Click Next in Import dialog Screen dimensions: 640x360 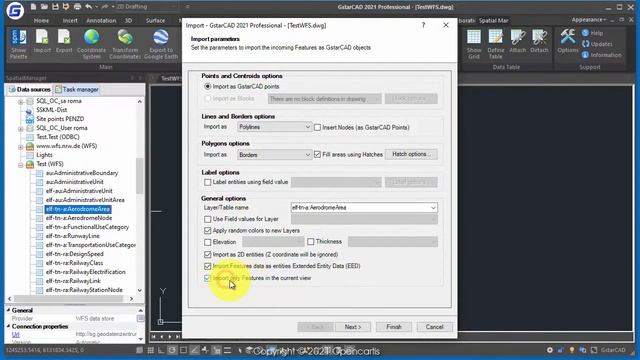[352, 327]
